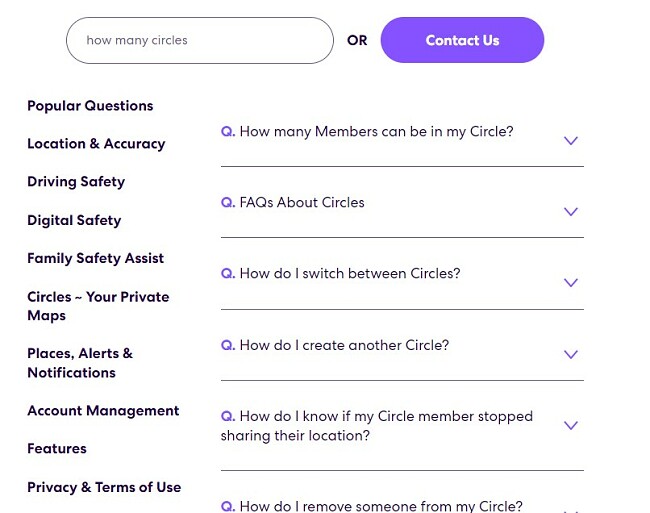
Task: Go to Circles ~ Your Private Maps
Action: (98, 306)
